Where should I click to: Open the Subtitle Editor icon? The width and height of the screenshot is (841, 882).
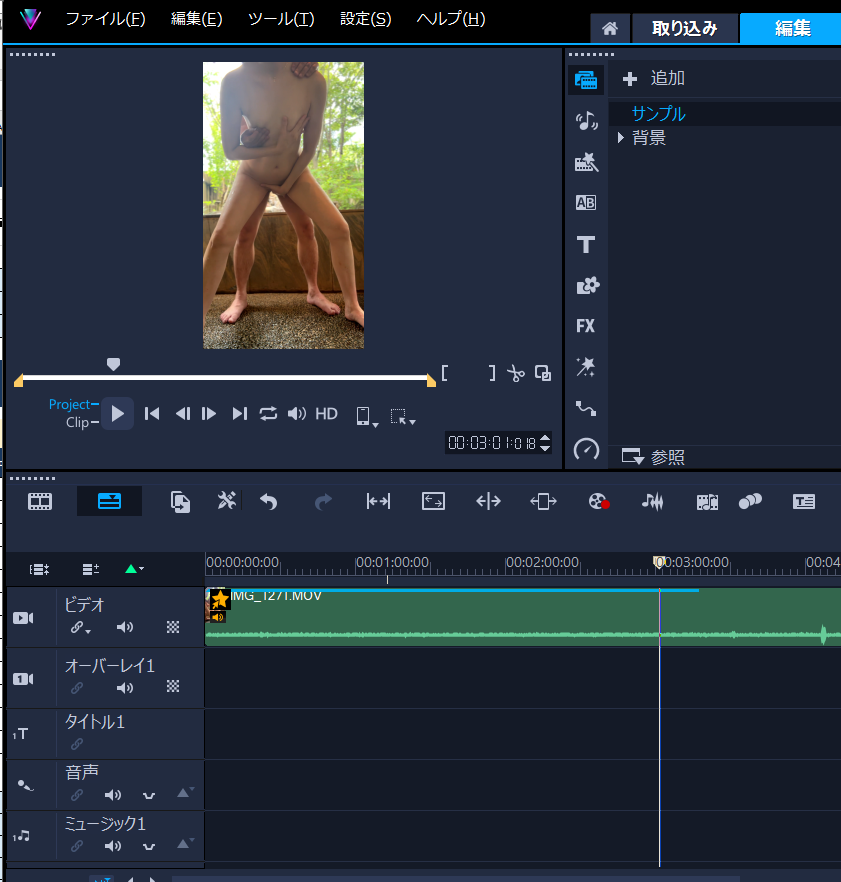pos(804,501)
